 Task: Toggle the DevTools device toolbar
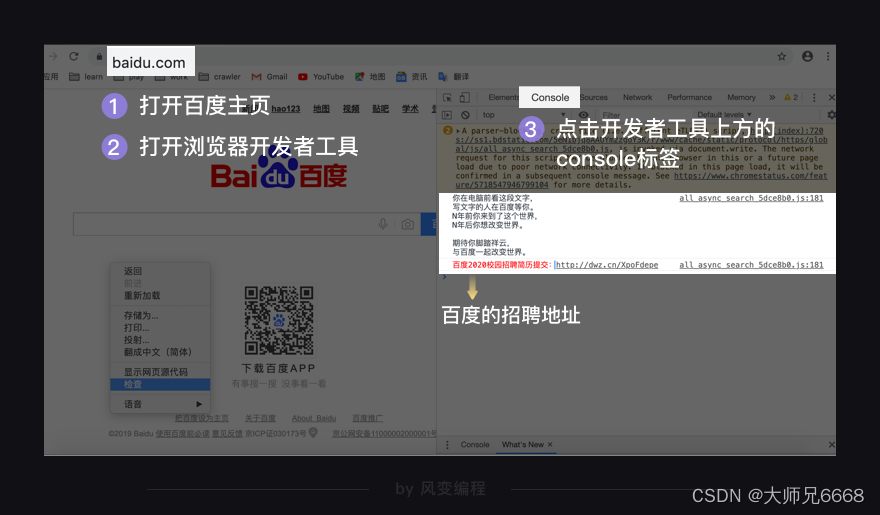465,98
